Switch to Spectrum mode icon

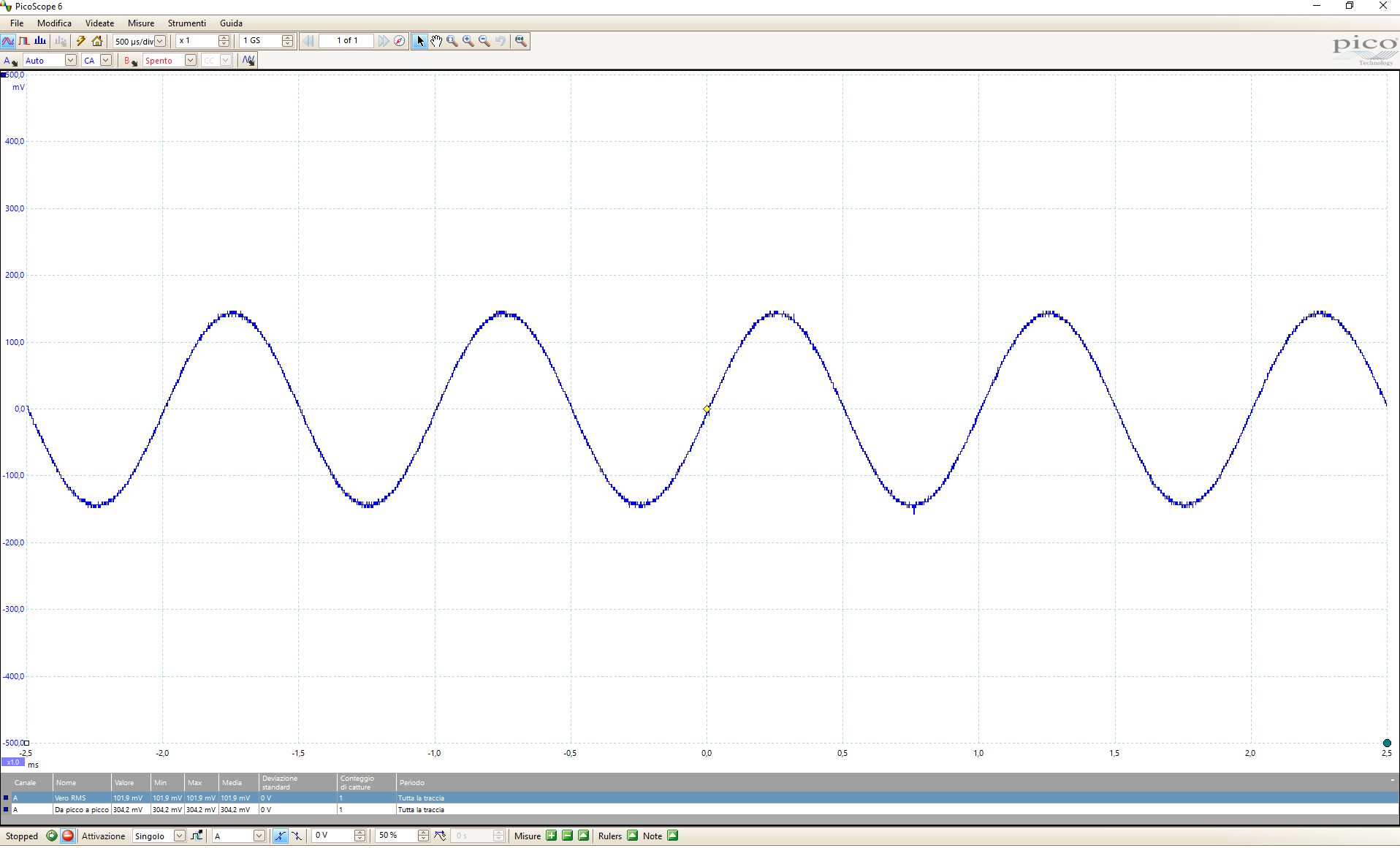point(40,41)
